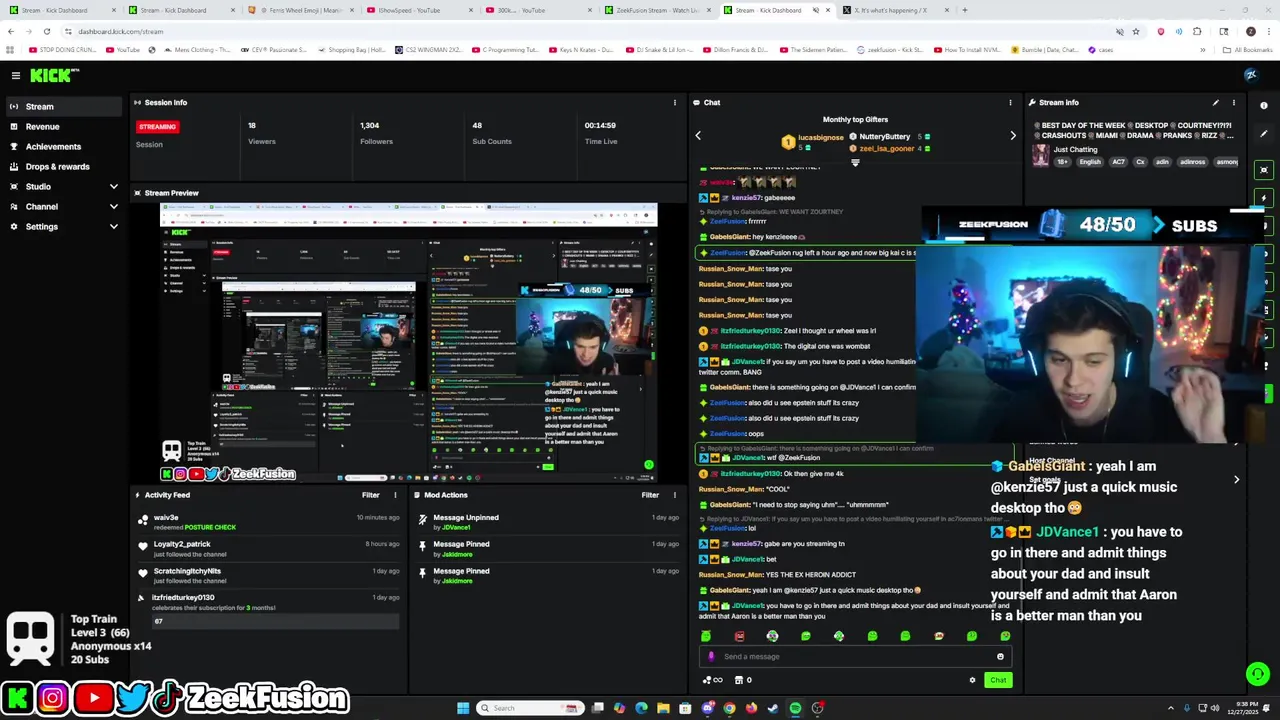
Task: Click the English stream tag
Action: pos(1090,162)
